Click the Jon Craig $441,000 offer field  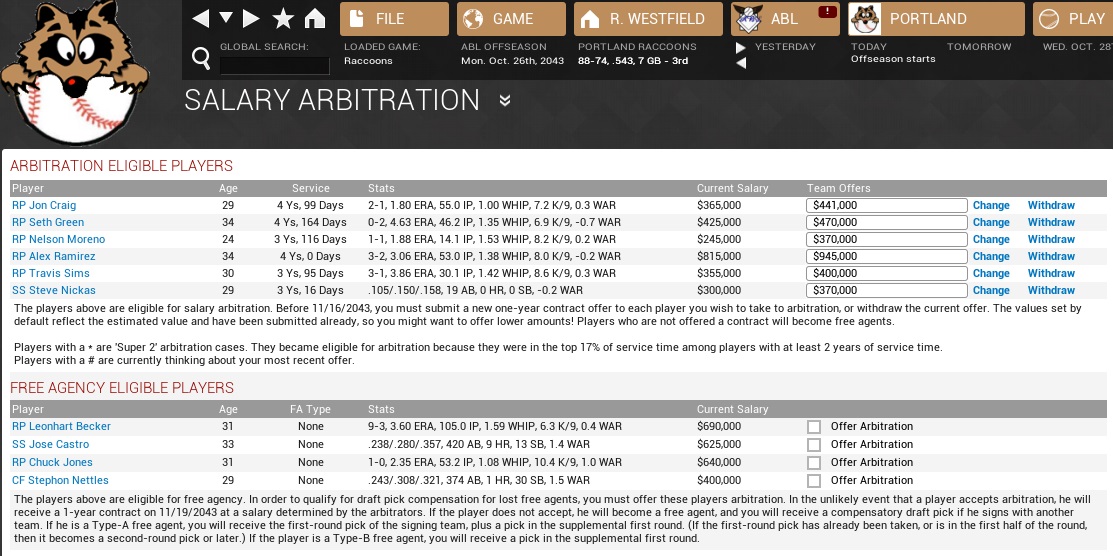[887, 205]
